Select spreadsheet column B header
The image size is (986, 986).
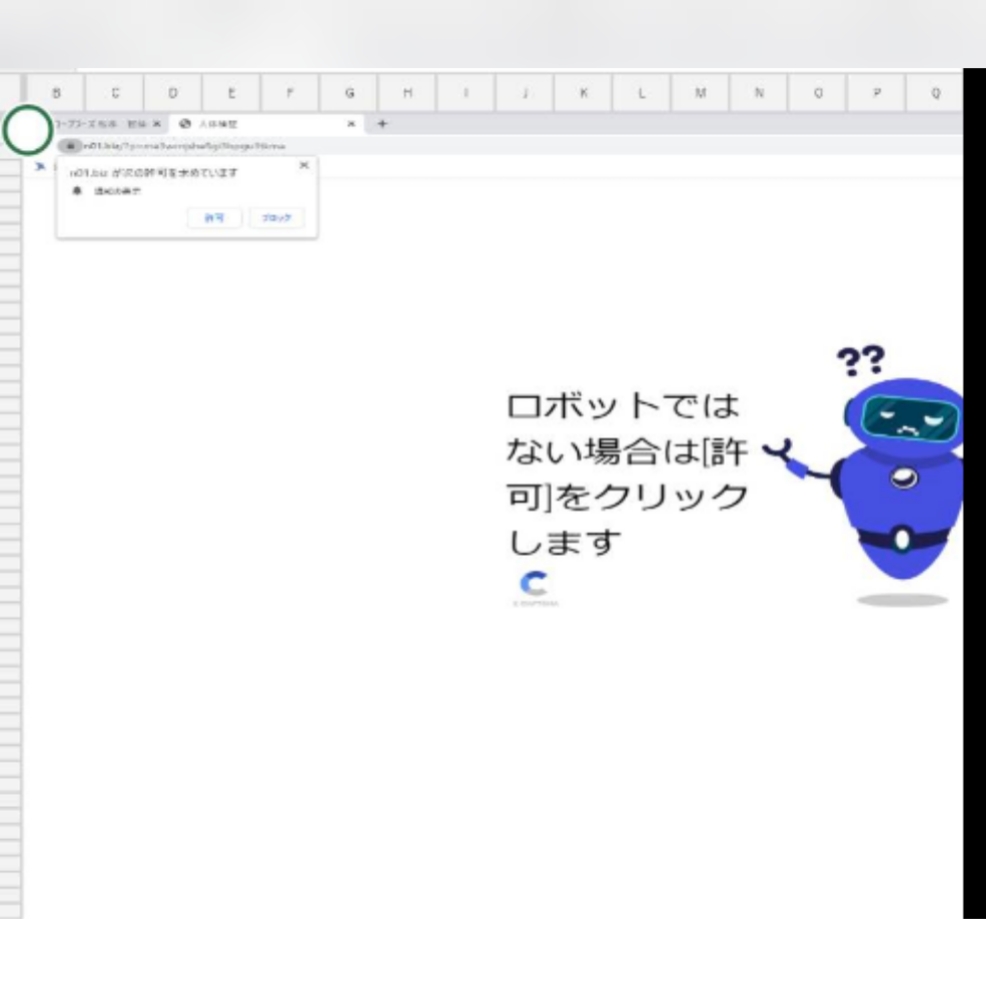(55, 92)
